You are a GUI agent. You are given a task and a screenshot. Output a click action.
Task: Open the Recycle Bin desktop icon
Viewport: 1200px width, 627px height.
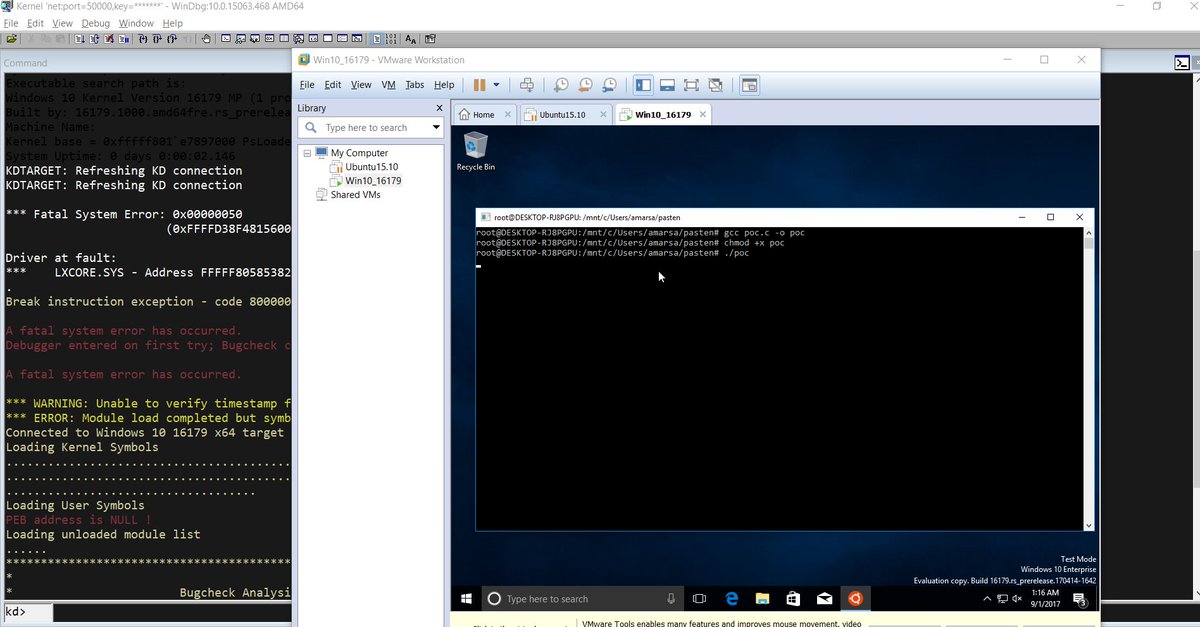[475, 152]
